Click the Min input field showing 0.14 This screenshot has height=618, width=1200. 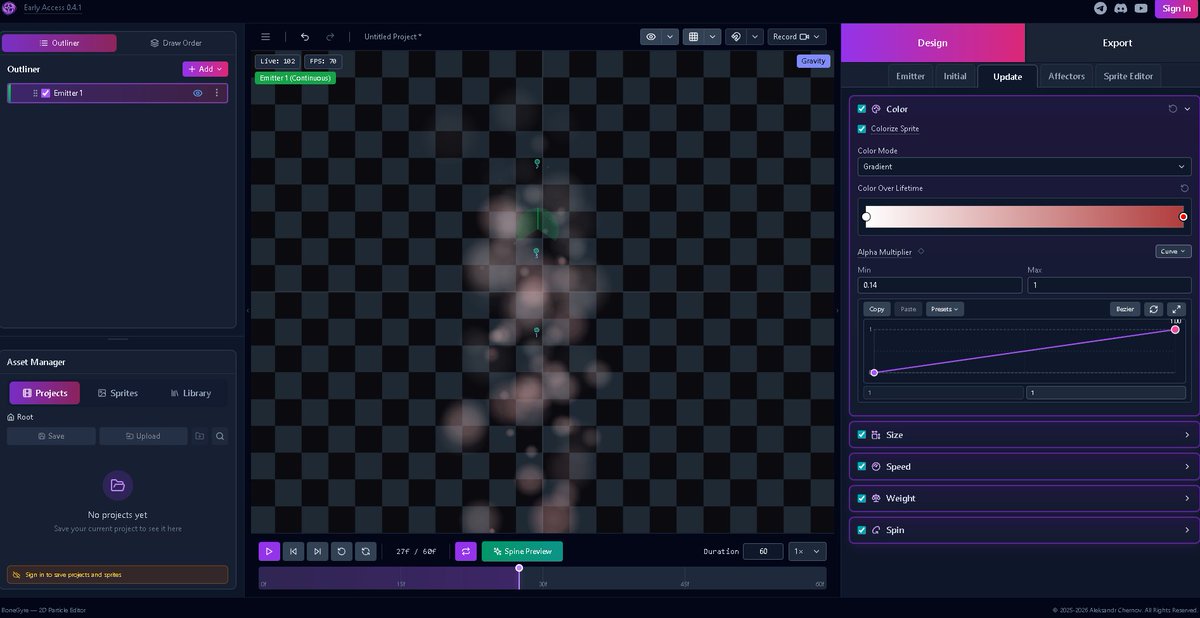[x=938, y=284]
